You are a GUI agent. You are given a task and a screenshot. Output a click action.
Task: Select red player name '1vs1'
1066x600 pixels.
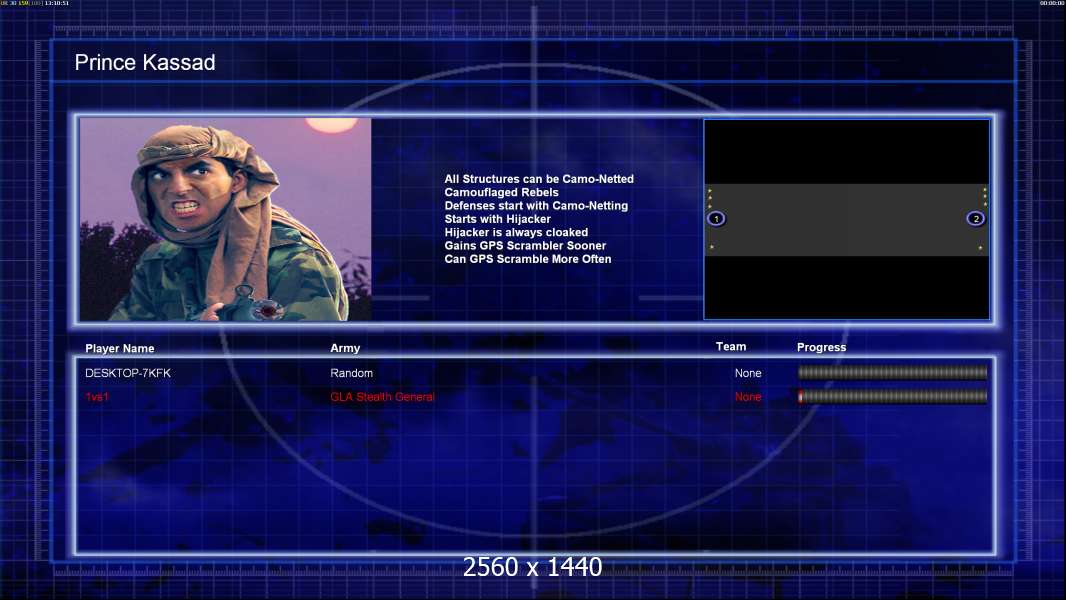click(x=97, y=397)
